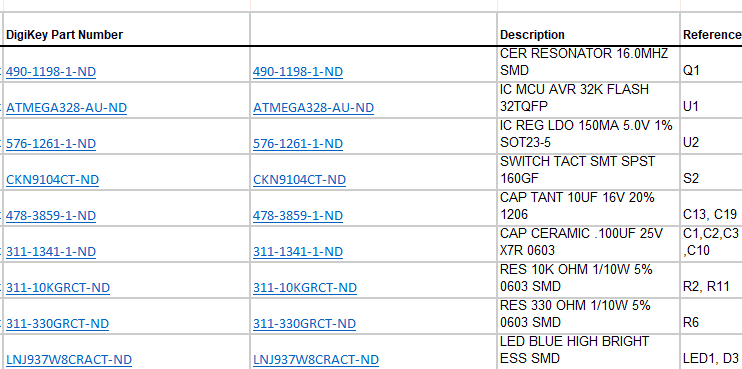
Task: Select the RES 10K OHM description cell
Action: [x=588, y=280]
